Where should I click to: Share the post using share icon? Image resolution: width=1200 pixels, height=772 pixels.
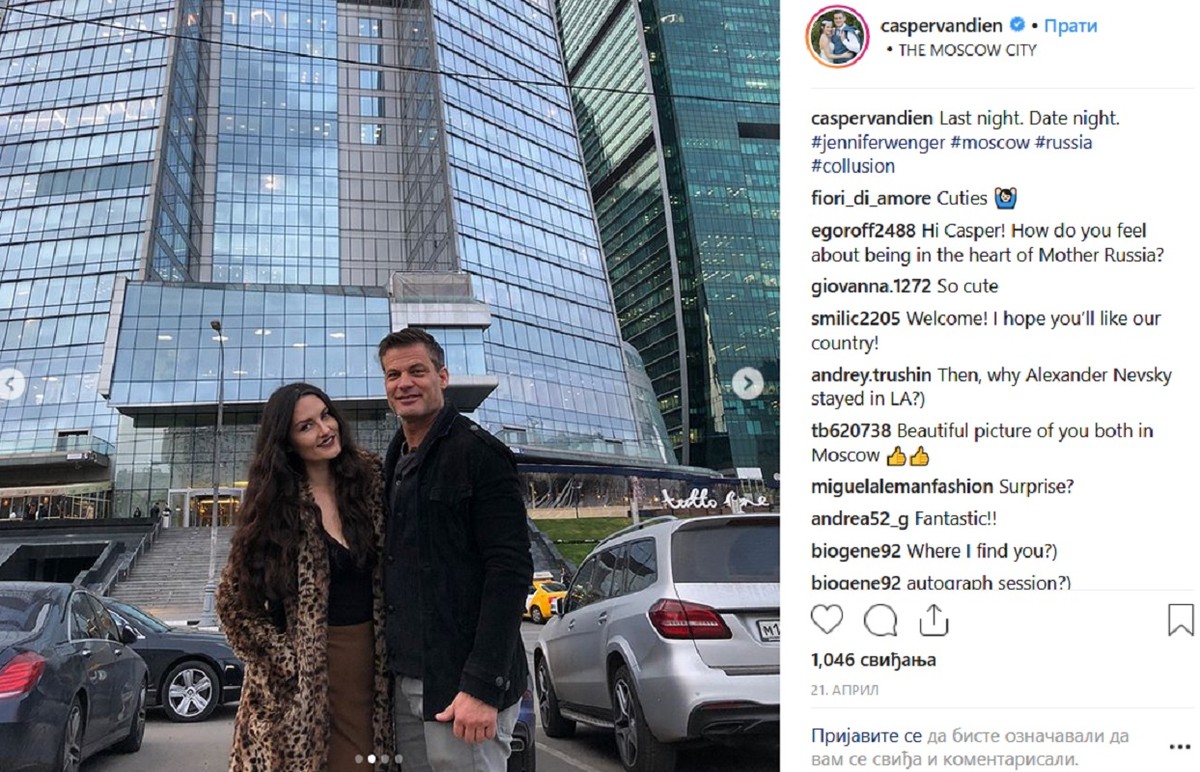coord(933,620)
